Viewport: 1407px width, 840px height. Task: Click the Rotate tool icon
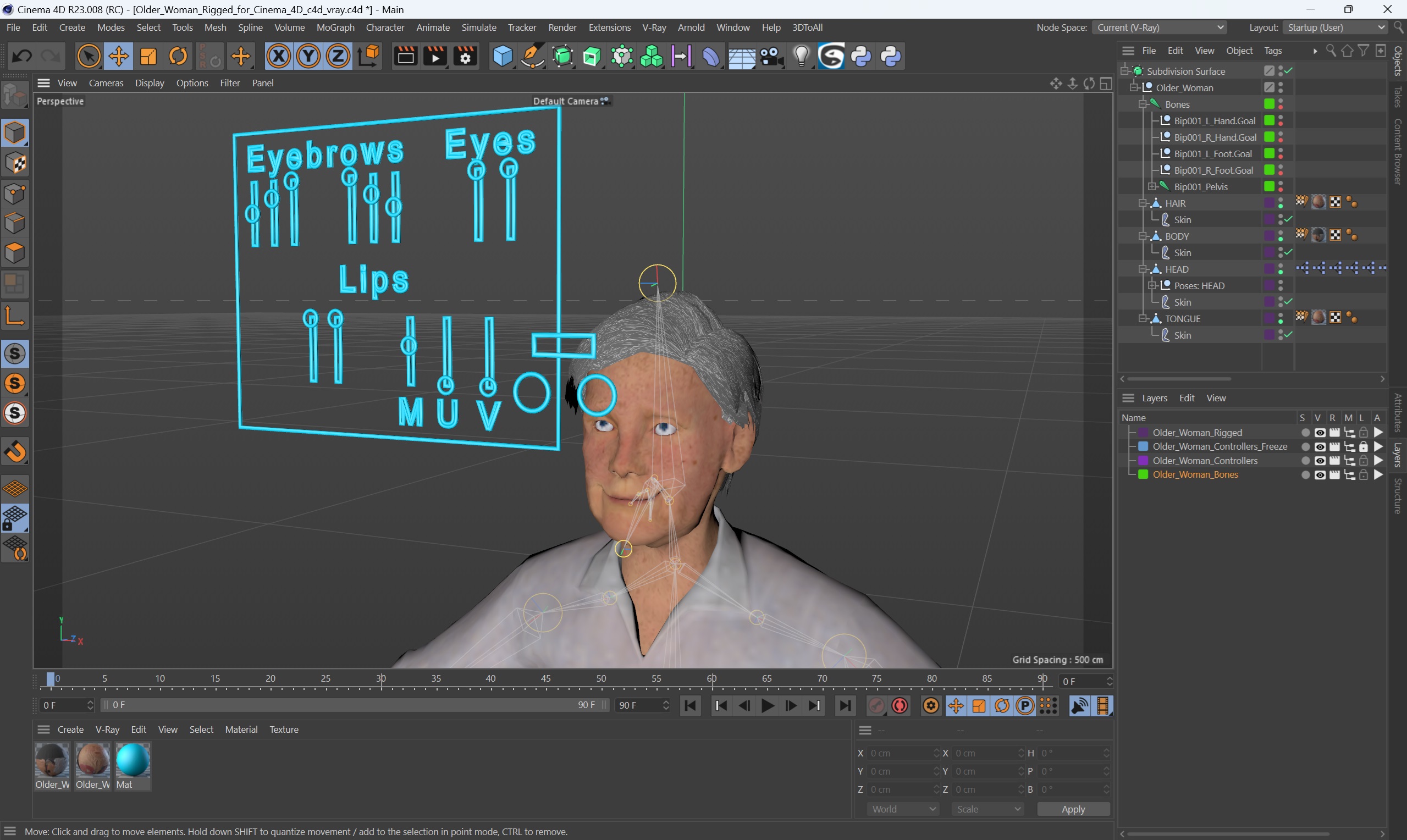[178, 56]
